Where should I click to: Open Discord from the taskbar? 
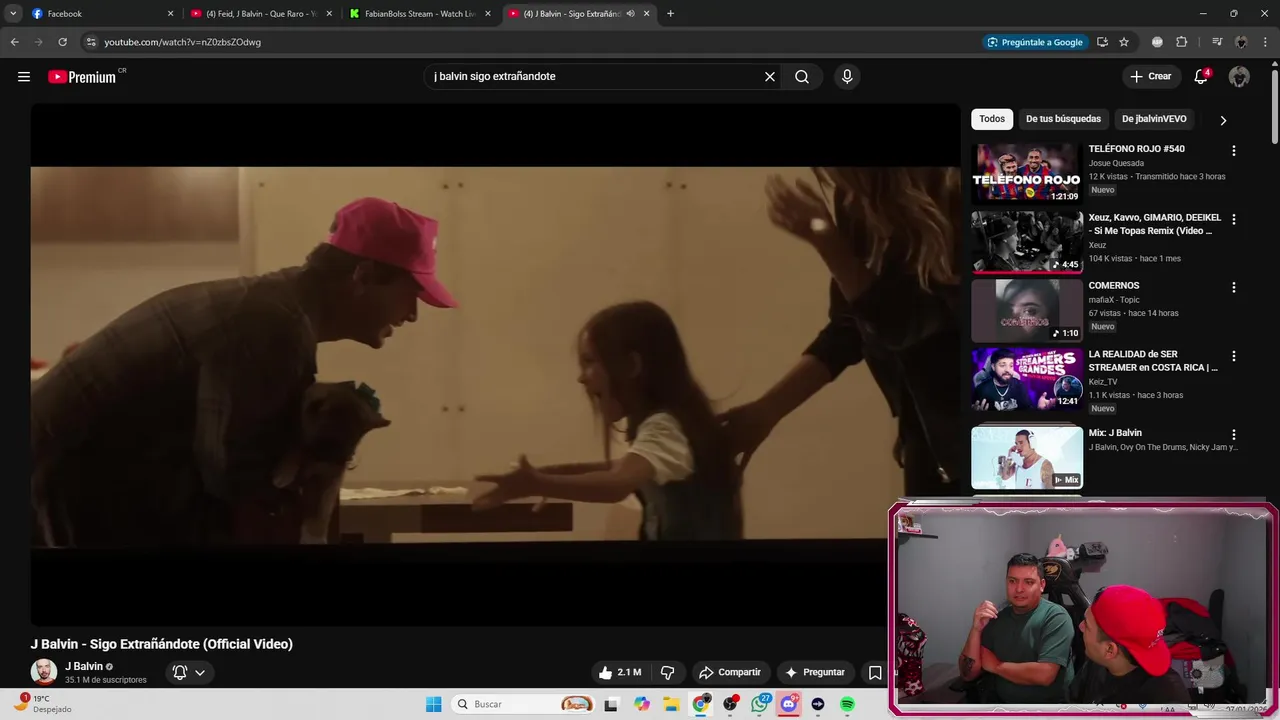[789, 704]
